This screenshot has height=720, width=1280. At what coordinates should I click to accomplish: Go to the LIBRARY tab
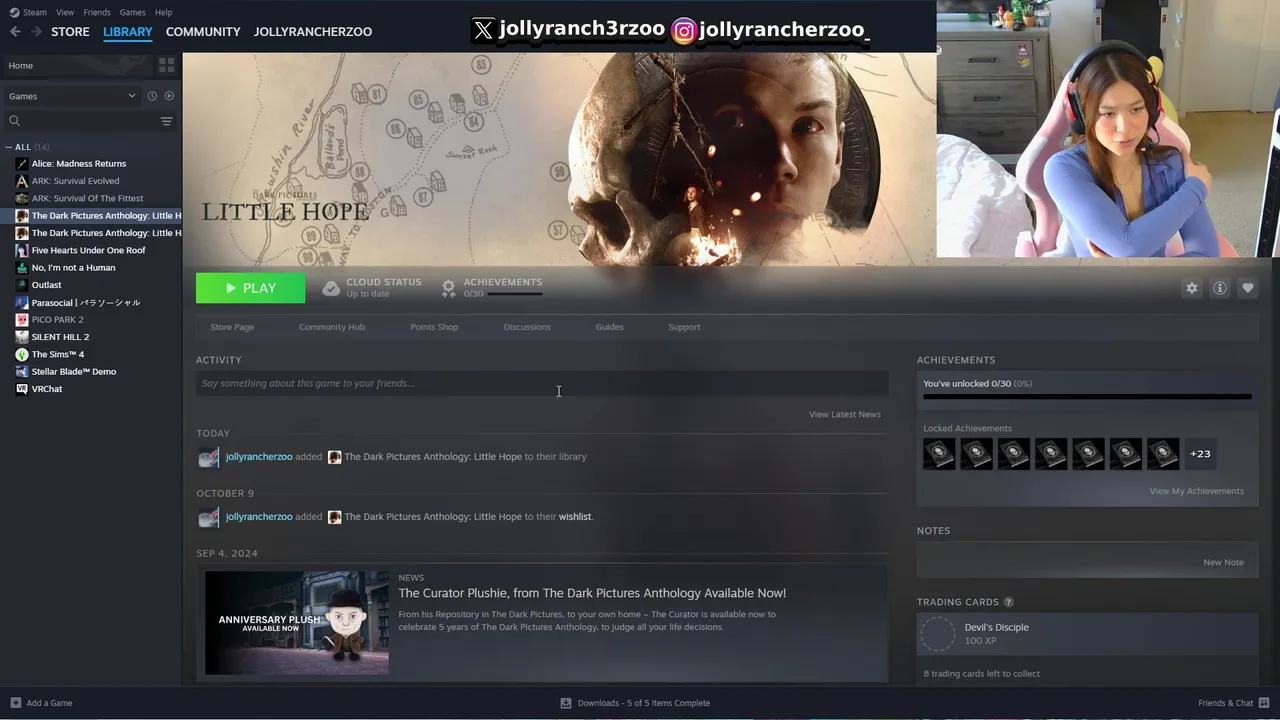pyautogui.click(x=128, y=32)
